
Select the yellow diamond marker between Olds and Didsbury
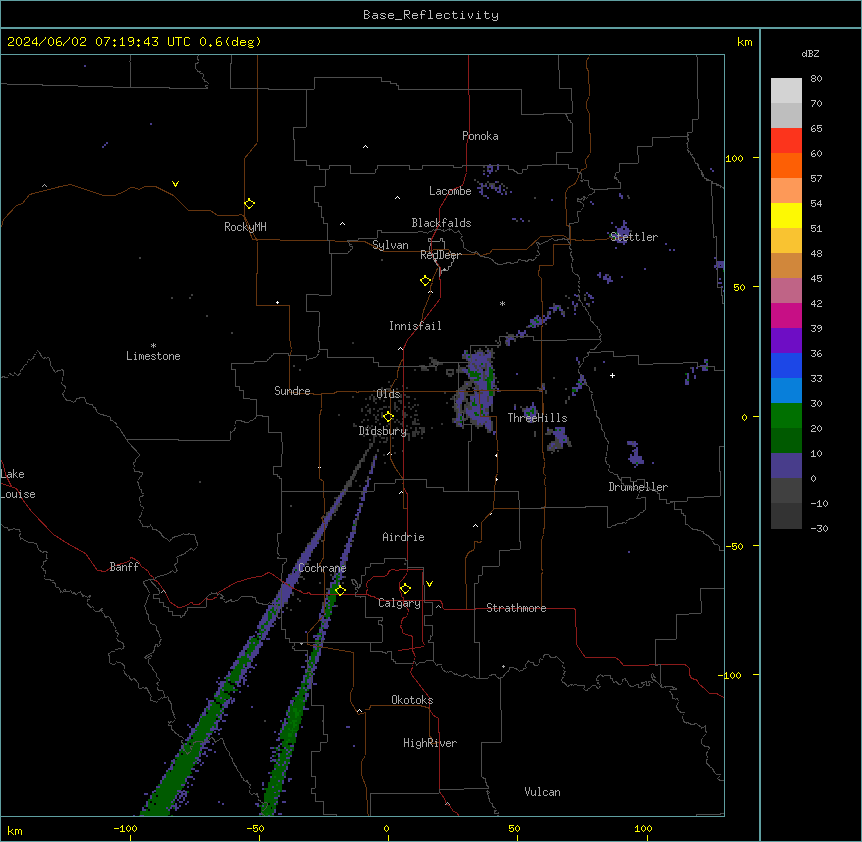click(x=388, y=417)
